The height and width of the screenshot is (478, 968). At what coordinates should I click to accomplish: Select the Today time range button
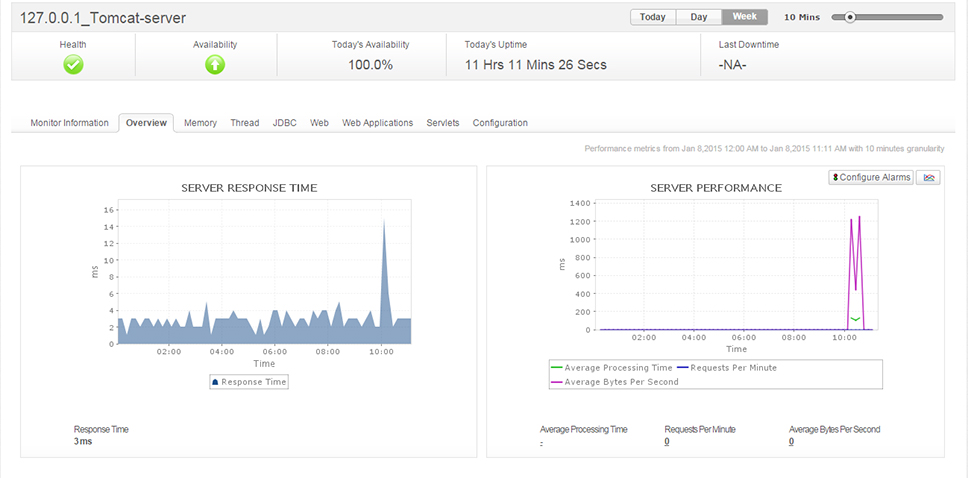point(653,17)
